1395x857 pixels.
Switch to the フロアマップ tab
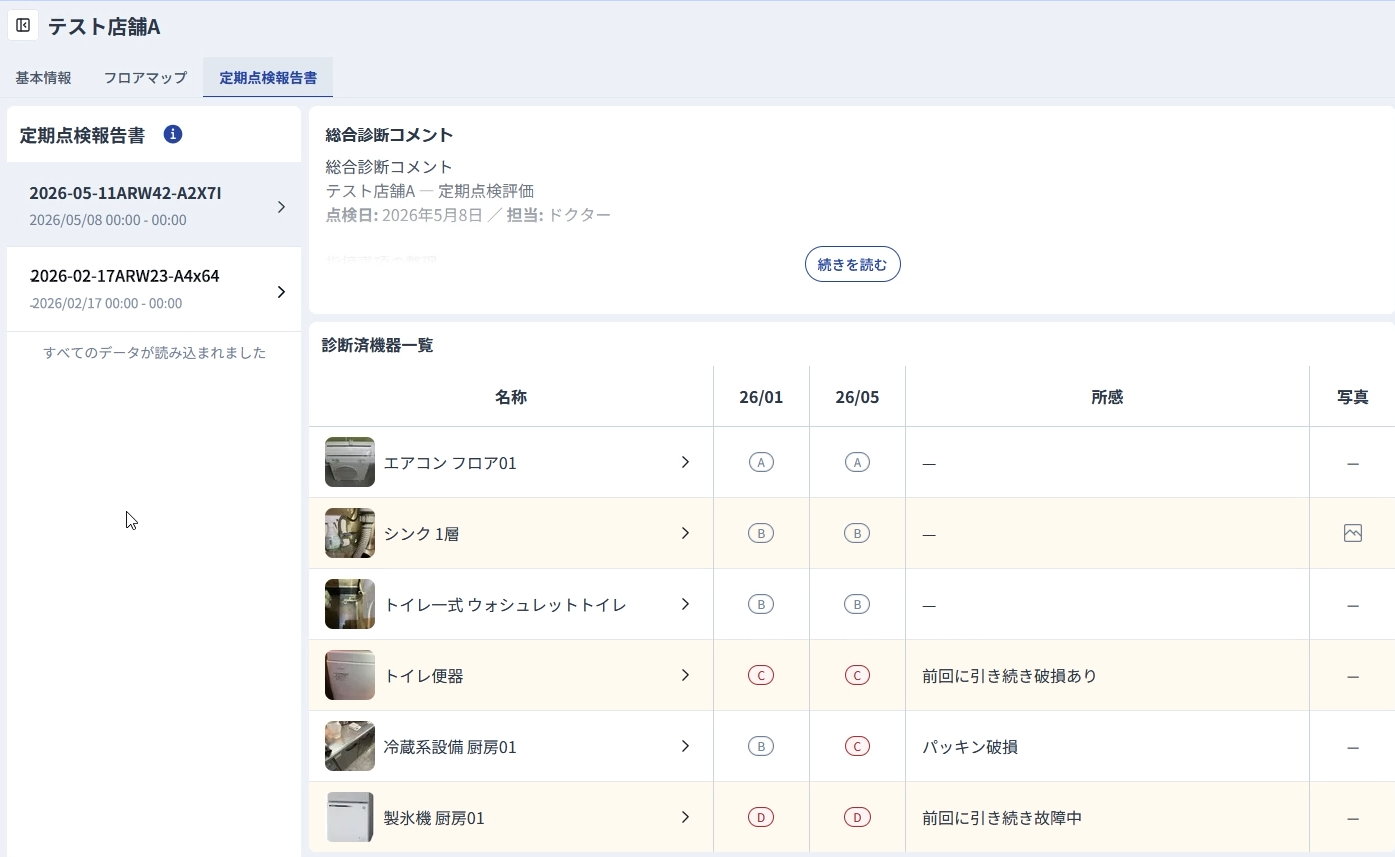145,77
